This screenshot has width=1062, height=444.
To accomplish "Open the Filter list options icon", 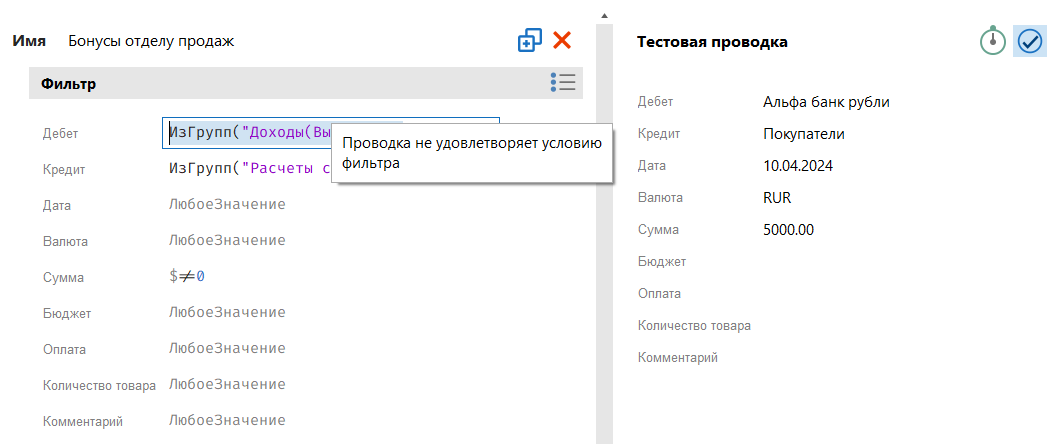I will click(x=563, y=83).
